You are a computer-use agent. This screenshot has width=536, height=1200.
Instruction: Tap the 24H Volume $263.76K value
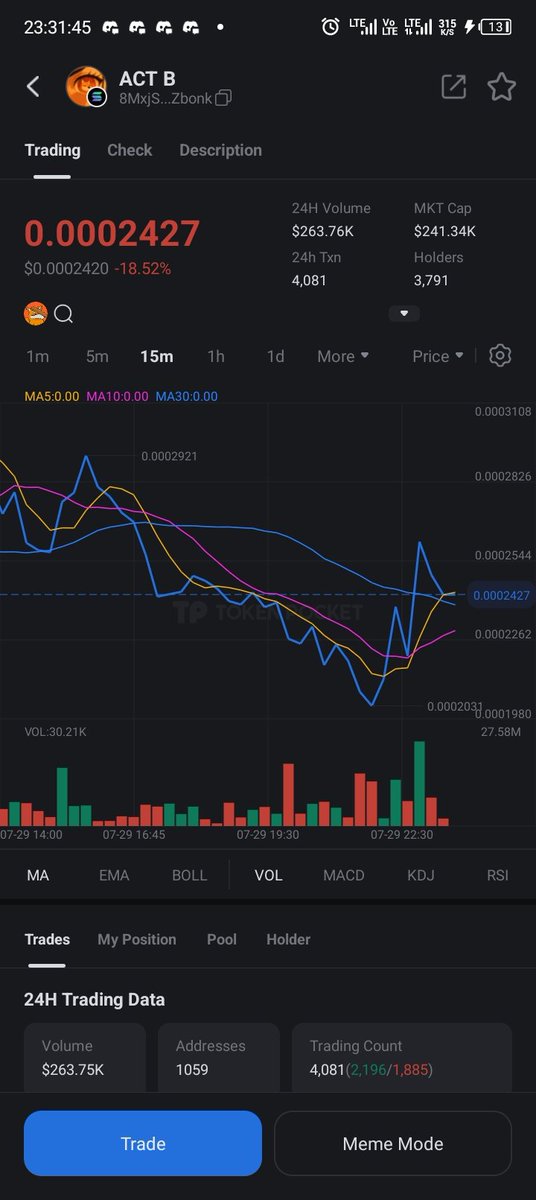point(323,232)
